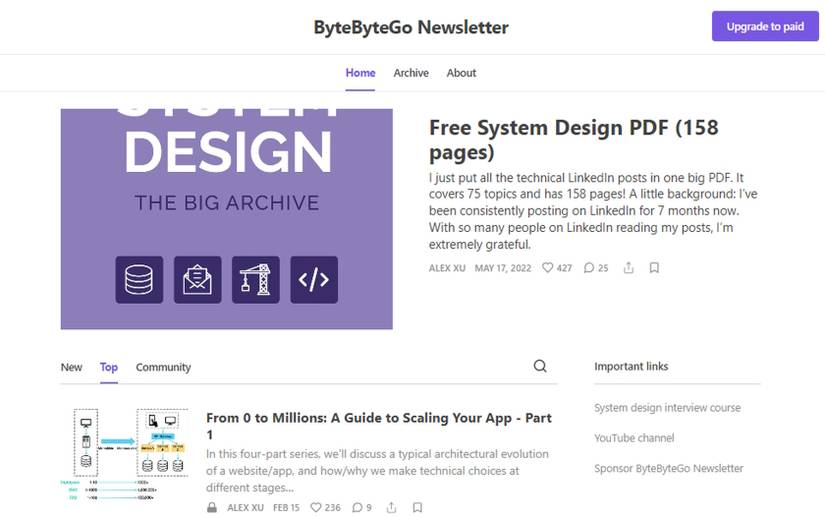Go to the Home tab
The height and width of the screenshot is (518, 825).
pyautogui.click(x=360, y=73)
